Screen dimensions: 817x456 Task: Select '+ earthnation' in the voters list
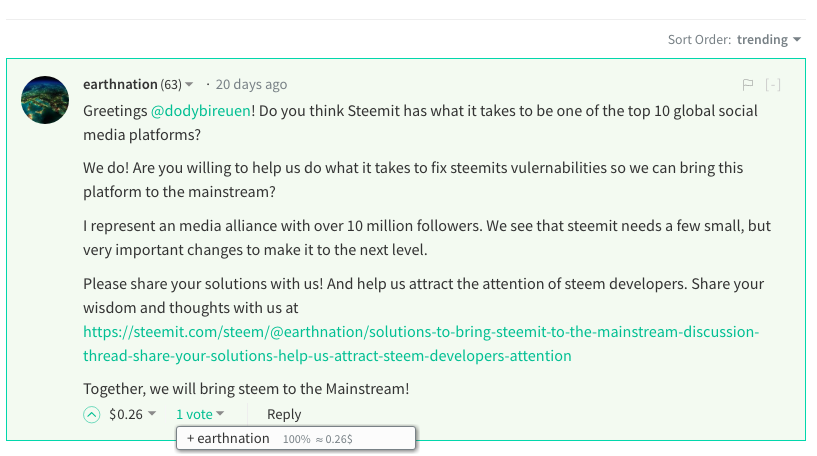(229, 439)
